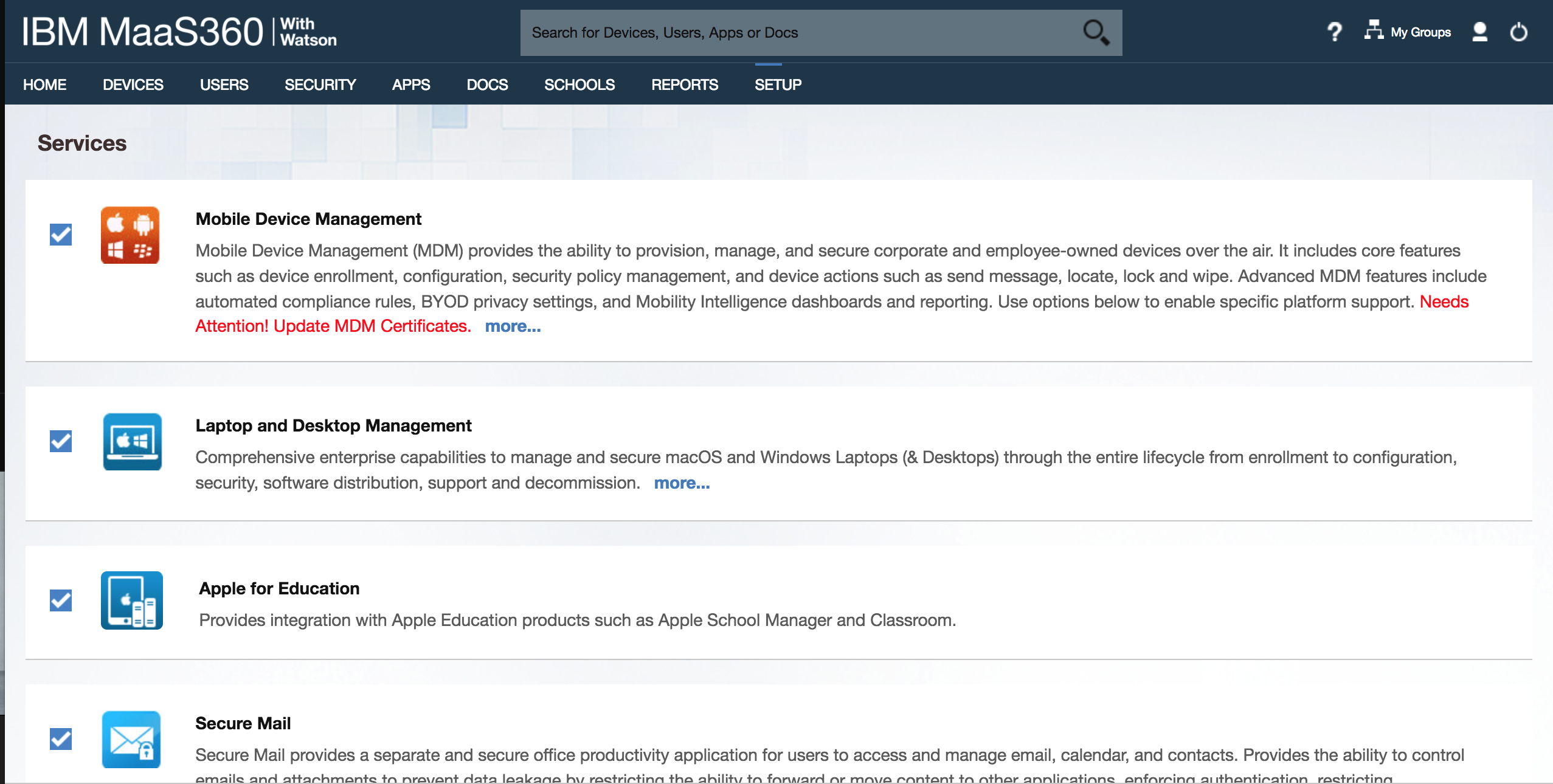Disable the Mobile Device Management checkbox
This screenshot has width=1553, height=784.
click(x=60, y=235)
